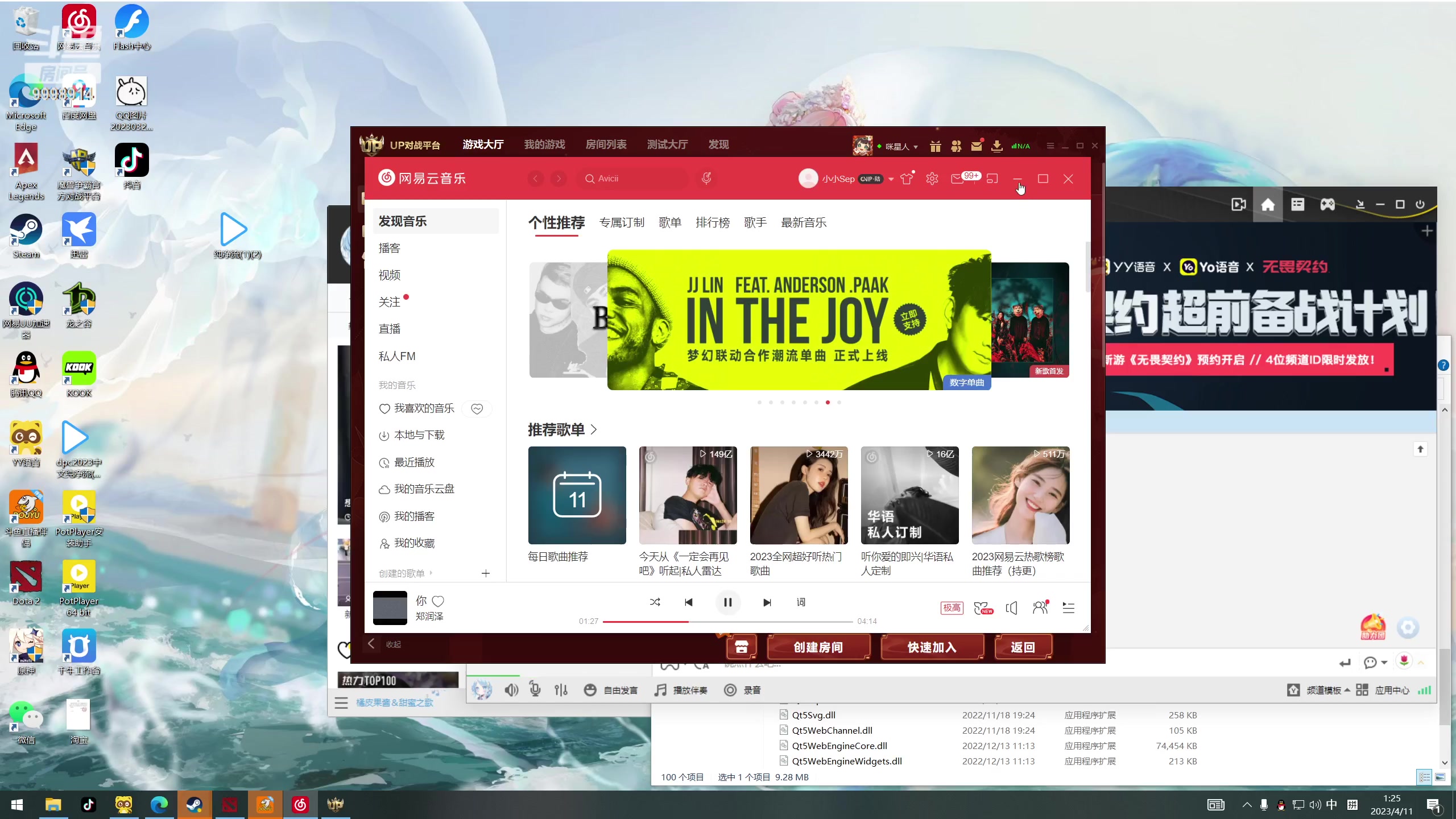Switch to 专属订制 tab
1456x819 pixels.
(x=622, y=222)
